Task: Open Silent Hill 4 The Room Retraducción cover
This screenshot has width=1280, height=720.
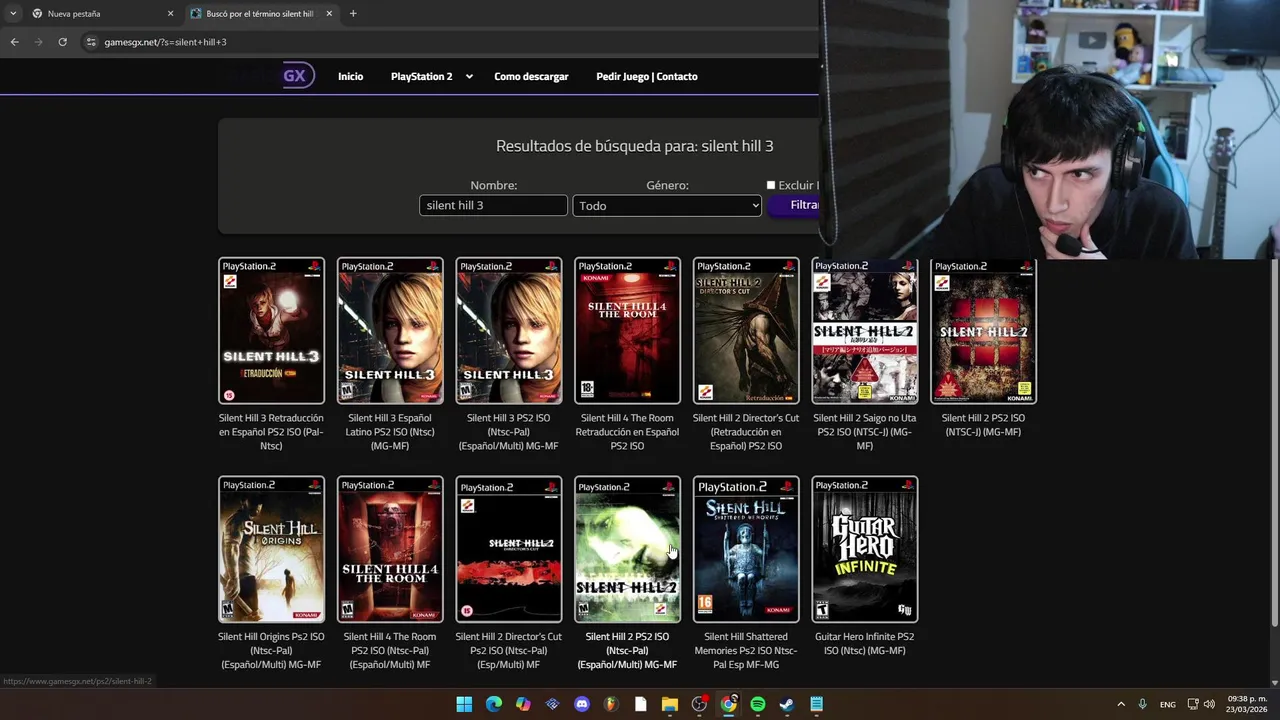Action: [627, 331]
